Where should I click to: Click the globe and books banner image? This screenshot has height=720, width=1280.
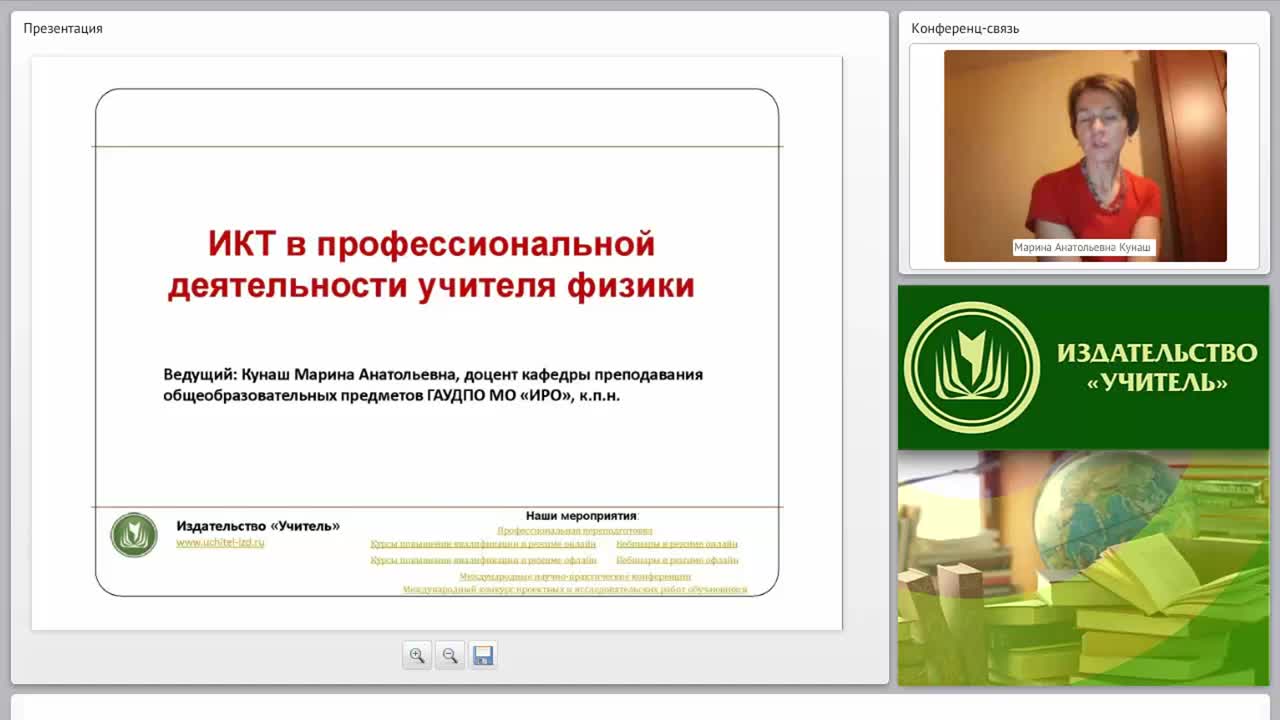[1083, 567]
